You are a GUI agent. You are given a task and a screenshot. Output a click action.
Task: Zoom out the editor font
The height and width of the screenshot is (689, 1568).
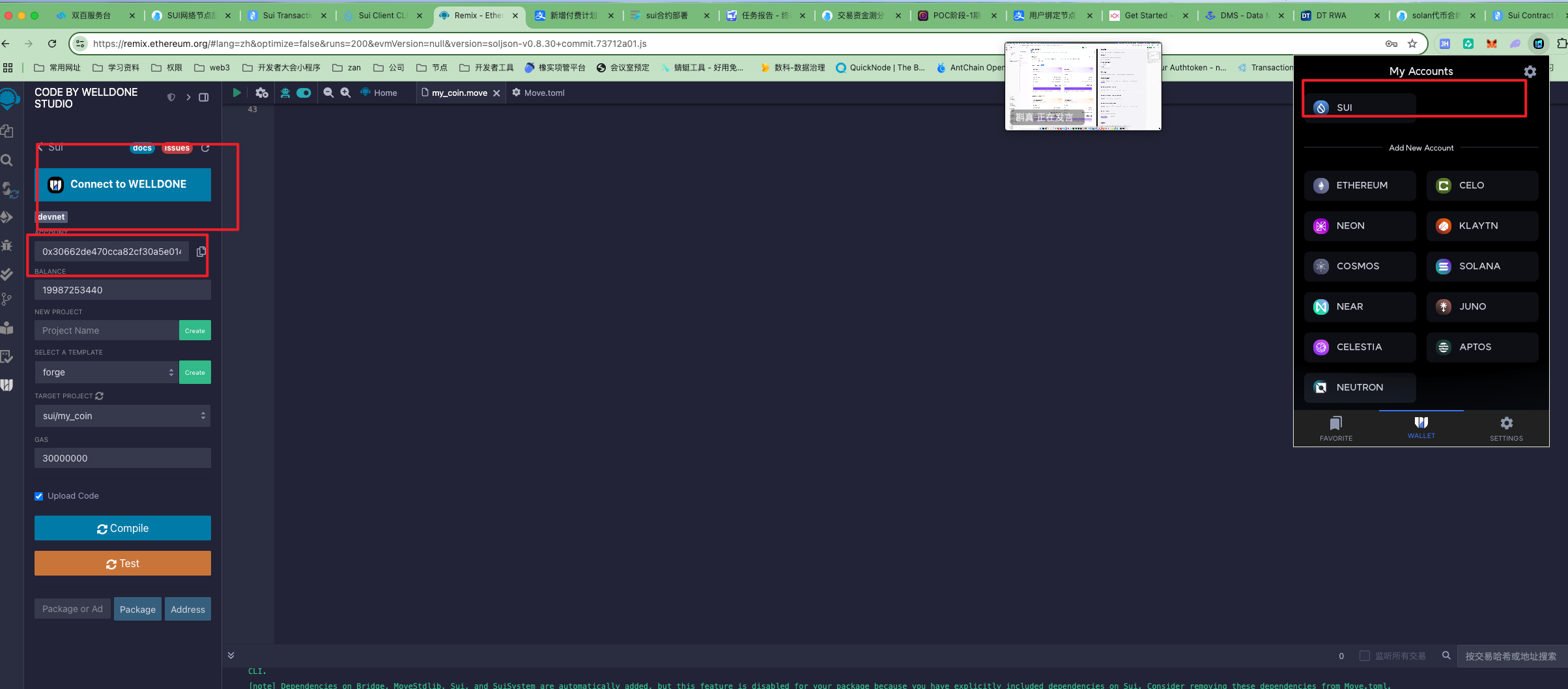pyautogui.click(x=328, y=93)
